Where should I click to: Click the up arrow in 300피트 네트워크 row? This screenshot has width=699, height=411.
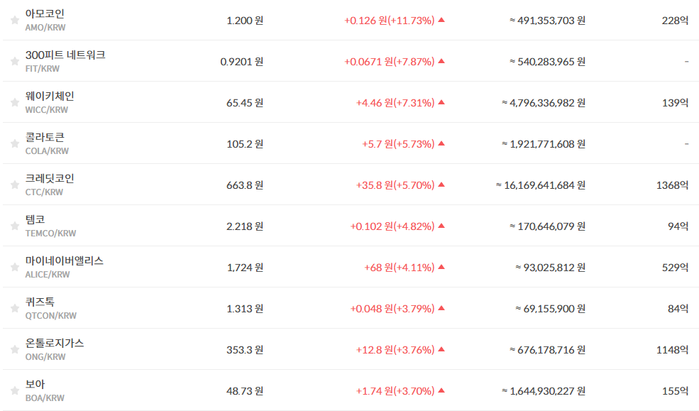441,61
